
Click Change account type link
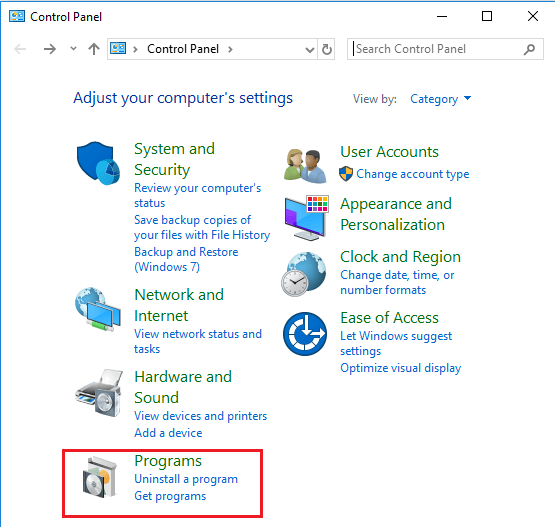coord(413,174)
